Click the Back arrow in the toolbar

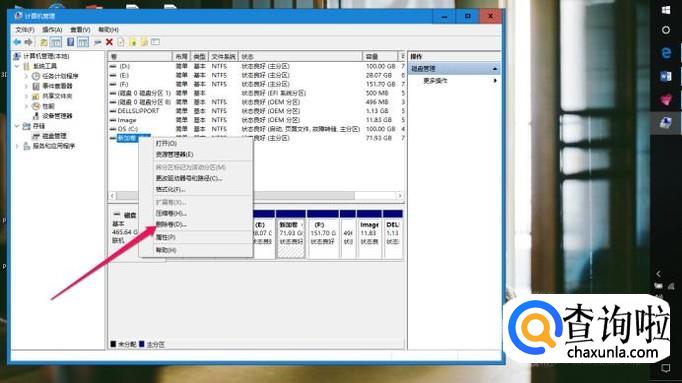[17, 42]
